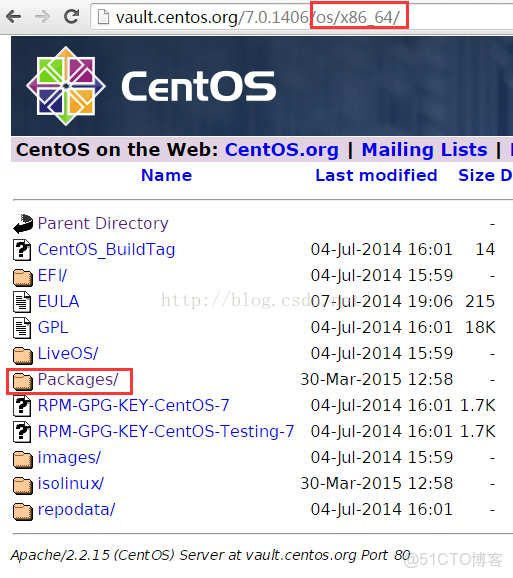Open the EFI/ directory link
The width and height of the screenshot is (513, 578).
tap(53, 275)
